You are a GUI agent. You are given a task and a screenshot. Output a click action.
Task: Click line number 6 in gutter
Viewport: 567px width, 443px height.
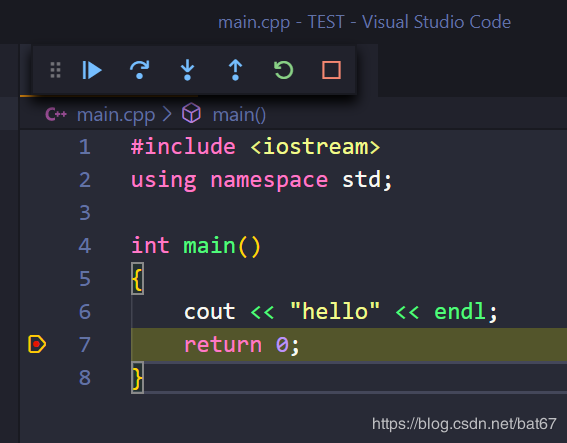click(85, 311)
